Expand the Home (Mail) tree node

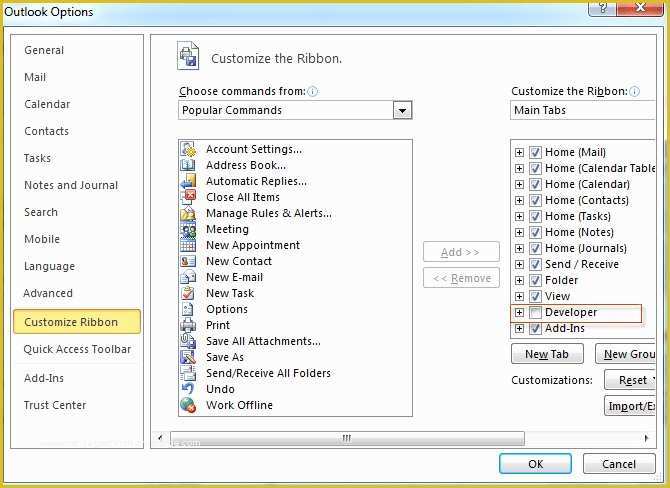519,153
